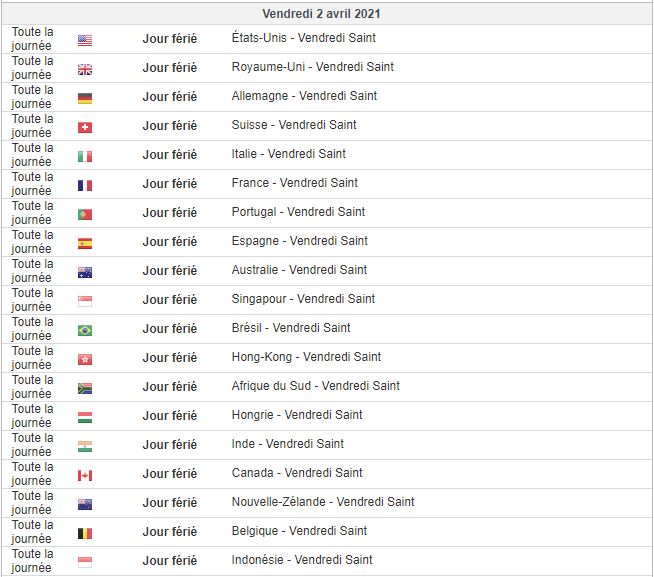Click the Italian flag icon
654x577 pixels.
pos(85,156)
